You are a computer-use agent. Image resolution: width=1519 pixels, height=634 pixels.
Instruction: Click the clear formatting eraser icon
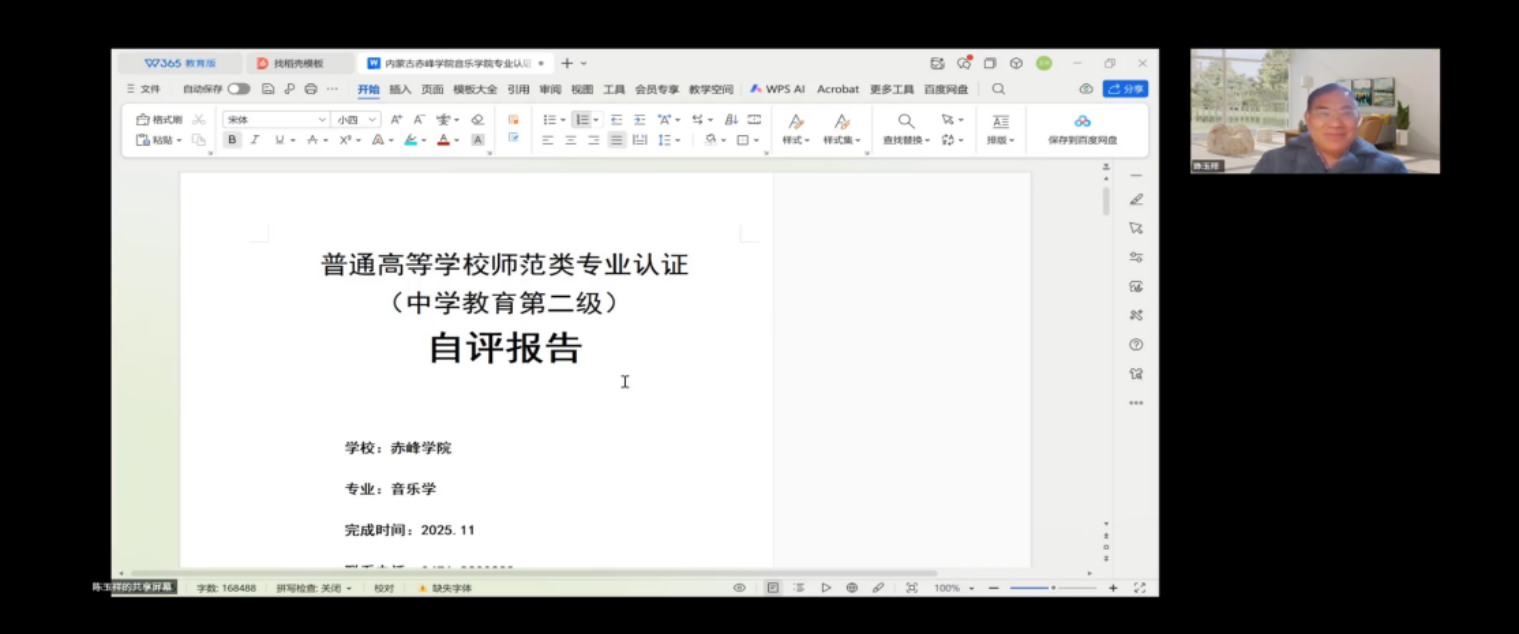coord(477,119)
